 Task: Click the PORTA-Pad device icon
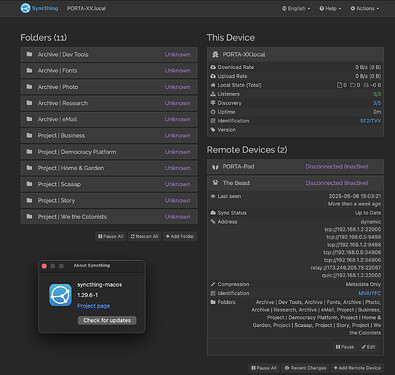pyautogui.click(x=215, y=167)
